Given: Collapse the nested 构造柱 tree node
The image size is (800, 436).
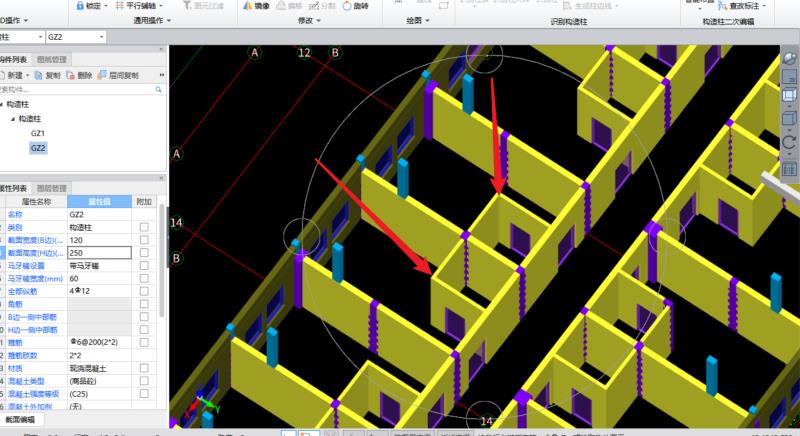Looking at the screenshot, I should coord(13,119).
